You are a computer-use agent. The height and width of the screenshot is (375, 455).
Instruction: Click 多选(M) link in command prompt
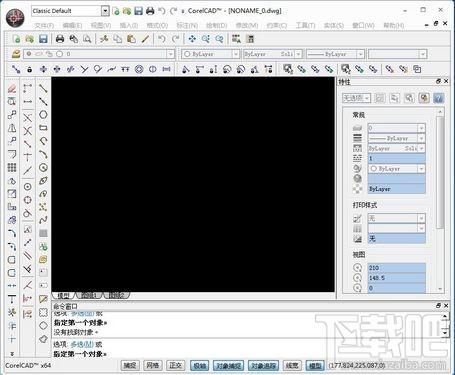point(82,344)
